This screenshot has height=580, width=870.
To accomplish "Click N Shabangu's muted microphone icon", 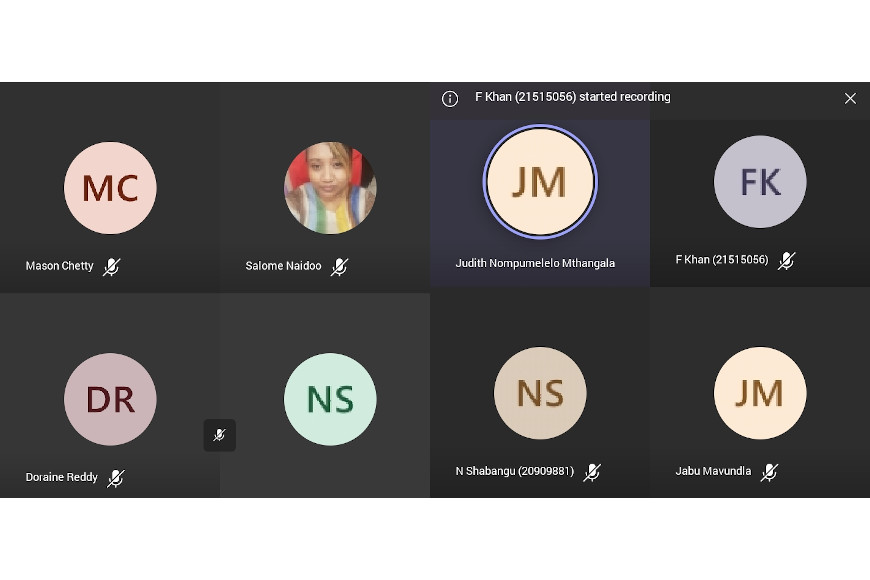I will coord(592,472).
